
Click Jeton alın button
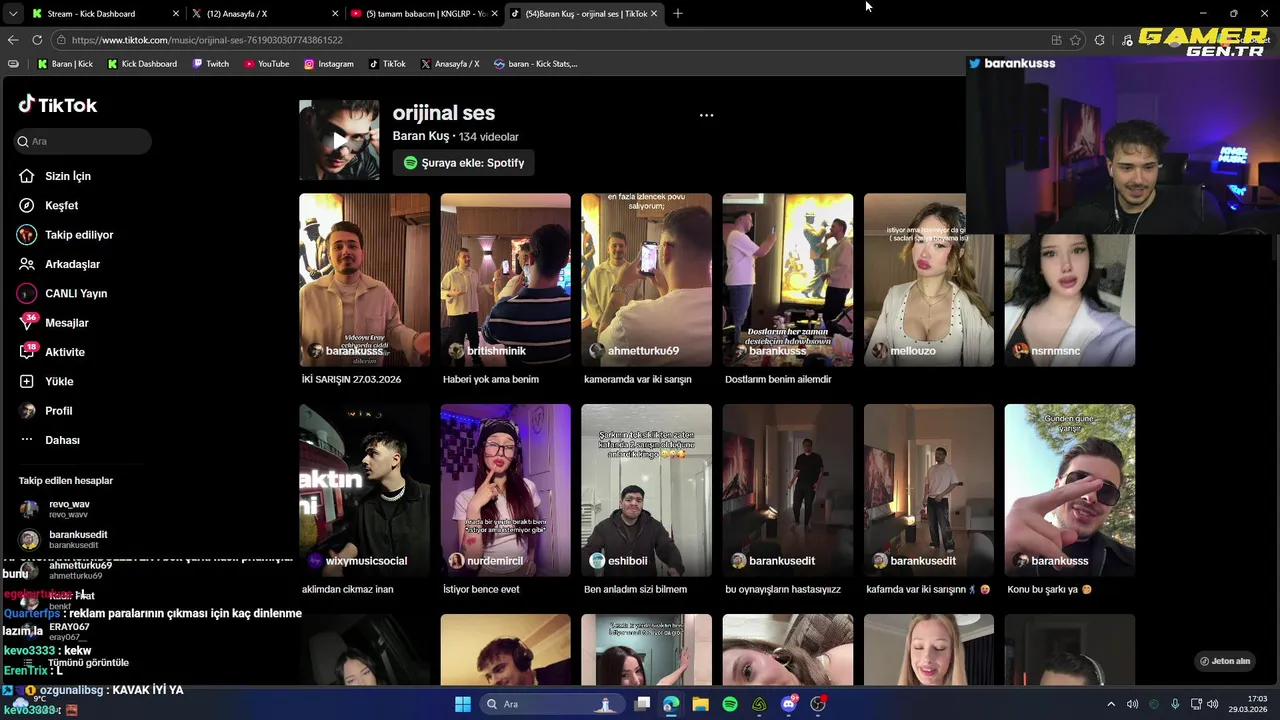[1225, 661]
